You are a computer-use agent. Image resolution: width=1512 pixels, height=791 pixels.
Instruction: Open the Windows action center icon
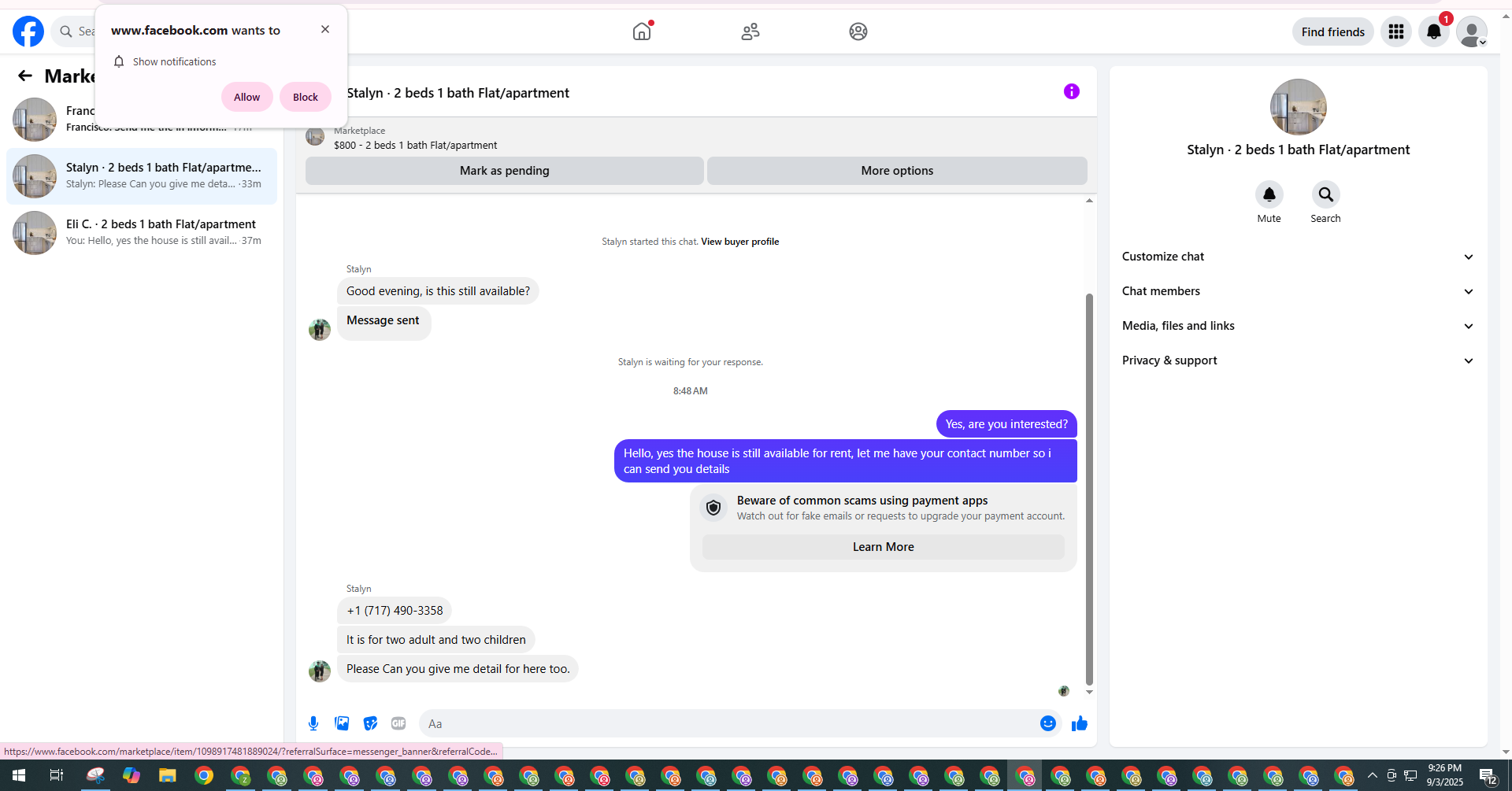click(x=1488, y=776)
